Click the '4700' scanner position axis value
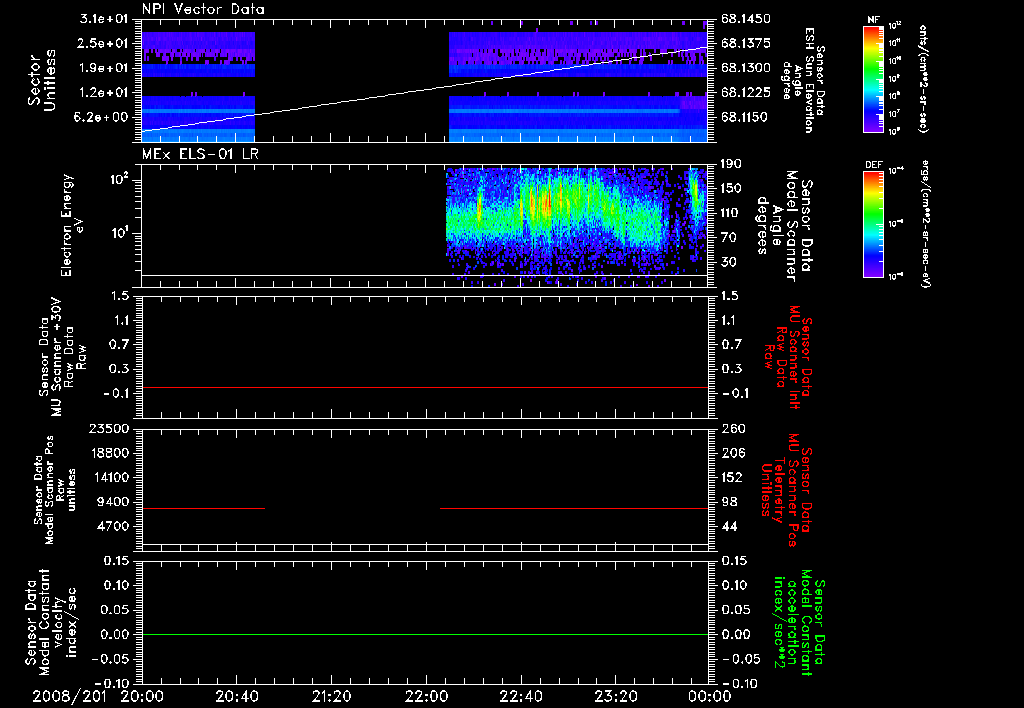The width and height of the screenshot is (1024, 708). click(112, 526)
